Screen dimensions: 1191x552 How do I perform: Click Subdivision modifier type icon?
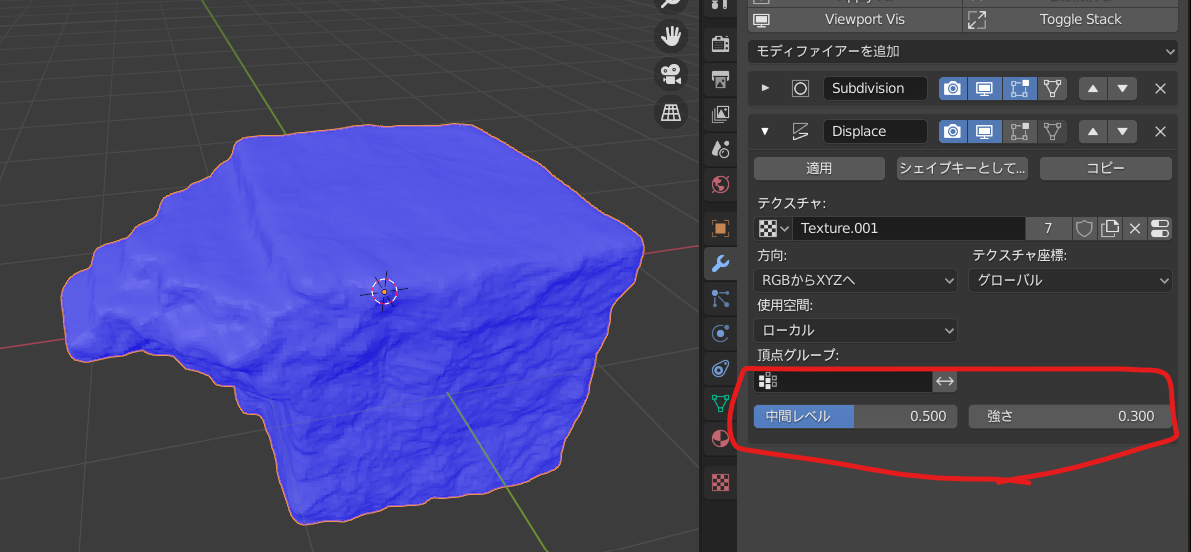[800, 88]
